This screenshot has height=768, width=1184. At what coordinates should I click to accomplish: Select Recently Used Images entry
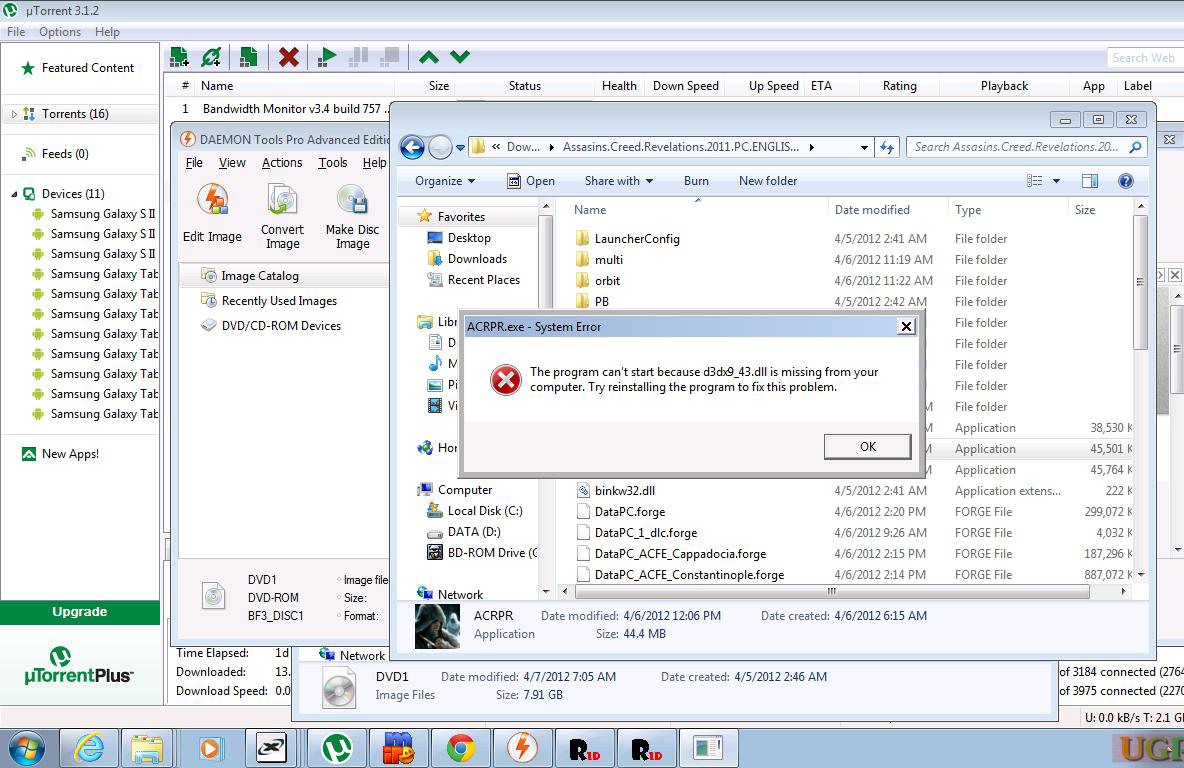coord(279,301)
